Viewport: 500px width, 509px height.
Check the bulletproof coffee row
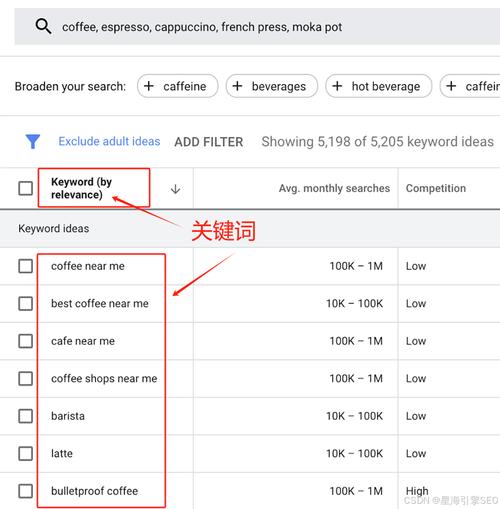click(x=26, y=491)
